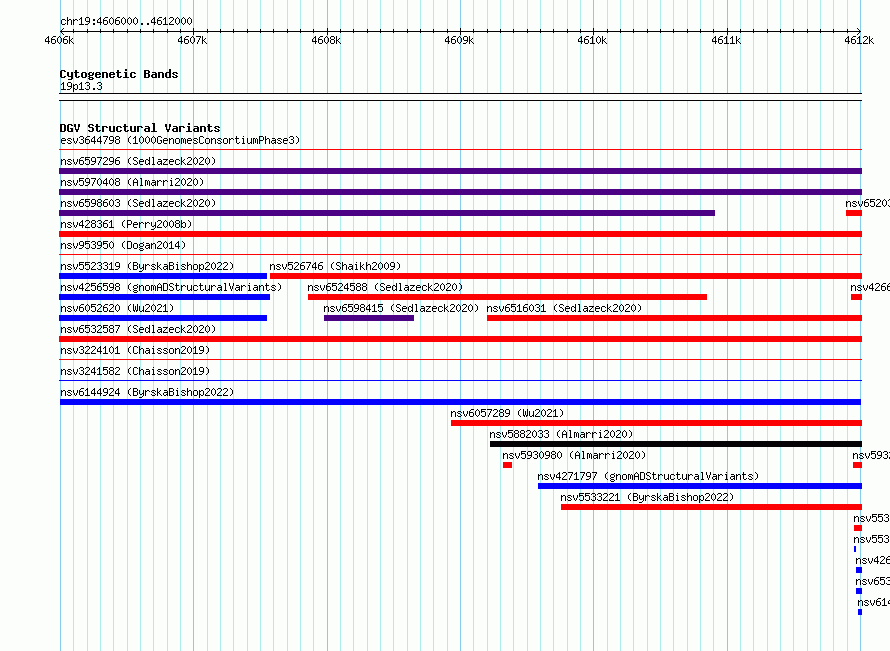Open the nsv5523319 (ByrskaBishop2022) label

pyautogui.click(x=147, y=266)
